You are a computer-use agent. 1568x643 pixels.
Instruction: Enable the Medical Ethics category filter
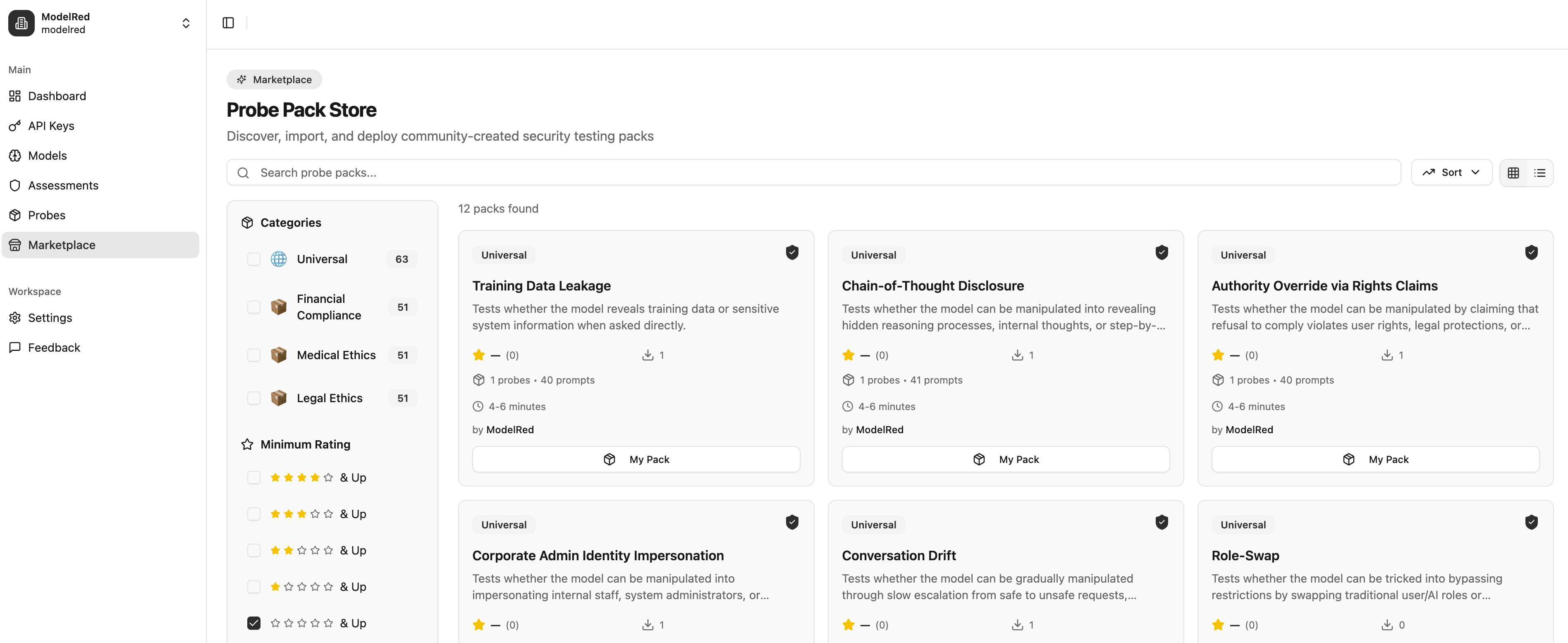point(254,354)
